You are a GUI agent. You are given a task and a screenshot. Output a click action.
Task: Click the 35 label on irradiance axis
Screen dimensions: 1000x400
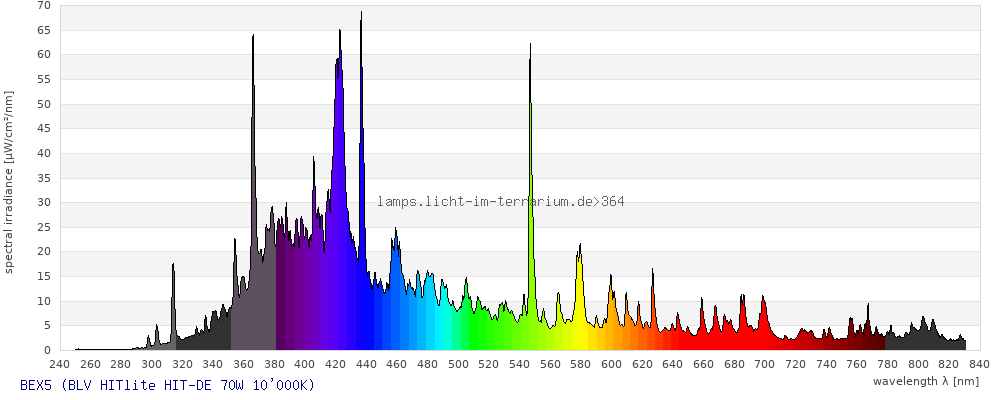[x=44, y=178]
